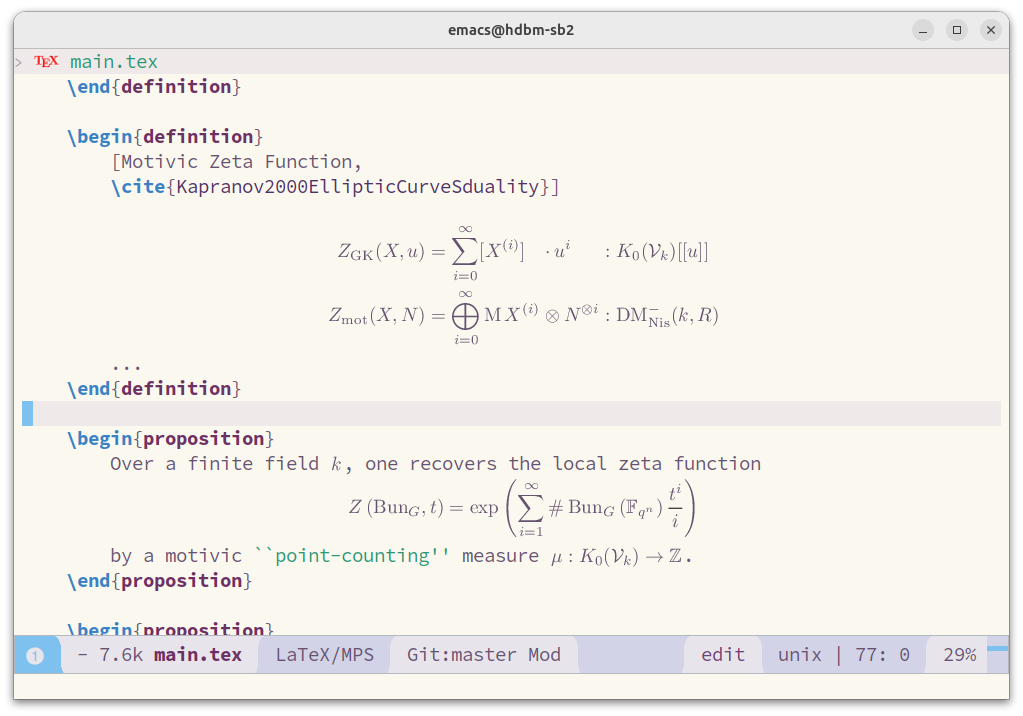
Task: Click the TeX file type icon in the header line
Action: (x=45, y=61)
